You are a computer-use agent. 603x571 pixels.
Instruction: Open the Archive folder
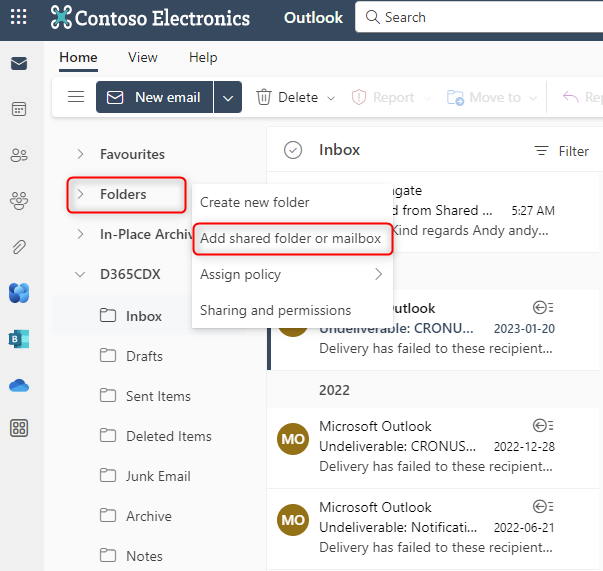tap(149, 516)
